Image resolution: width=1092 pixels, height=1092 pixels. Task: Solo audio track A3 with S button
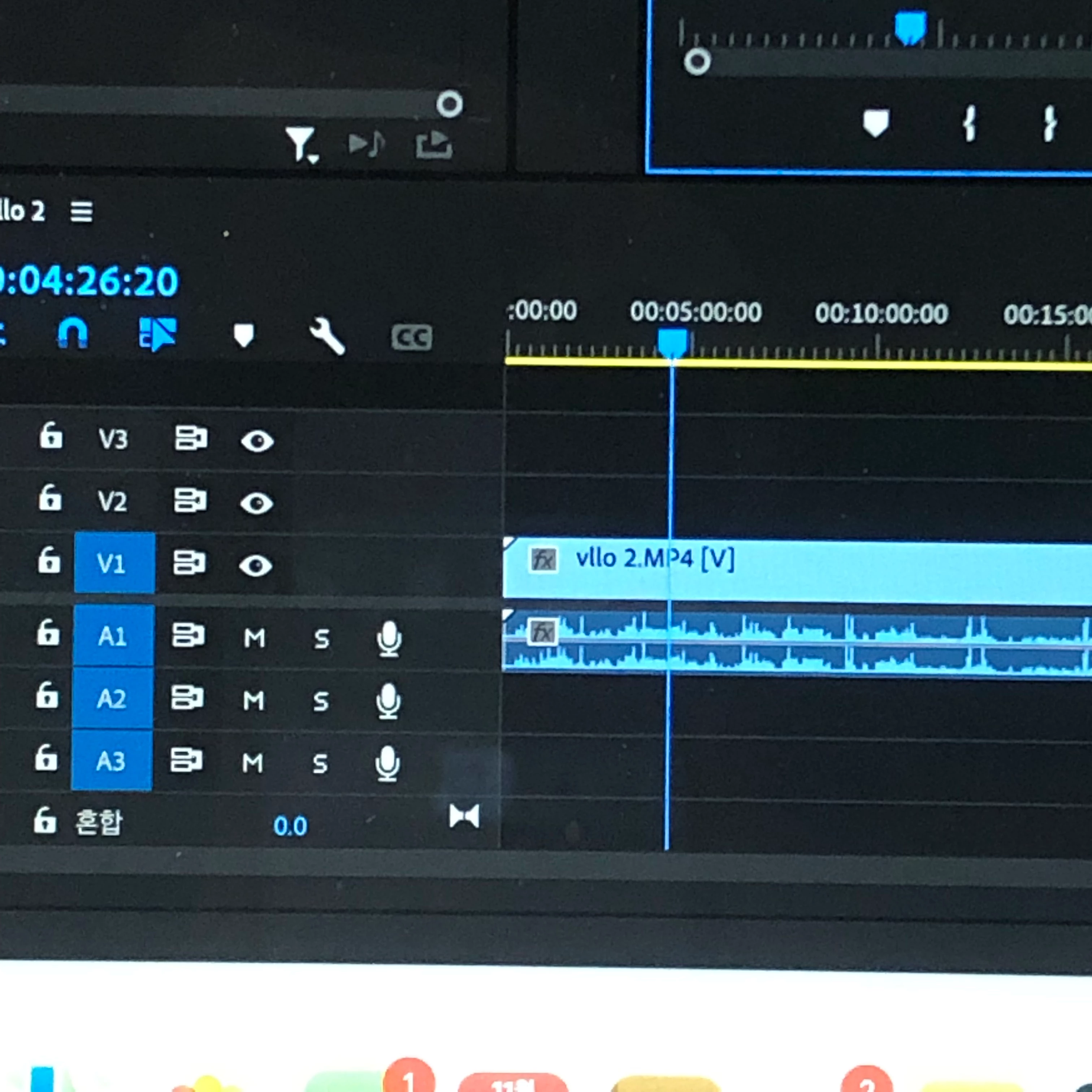point(320,764)
